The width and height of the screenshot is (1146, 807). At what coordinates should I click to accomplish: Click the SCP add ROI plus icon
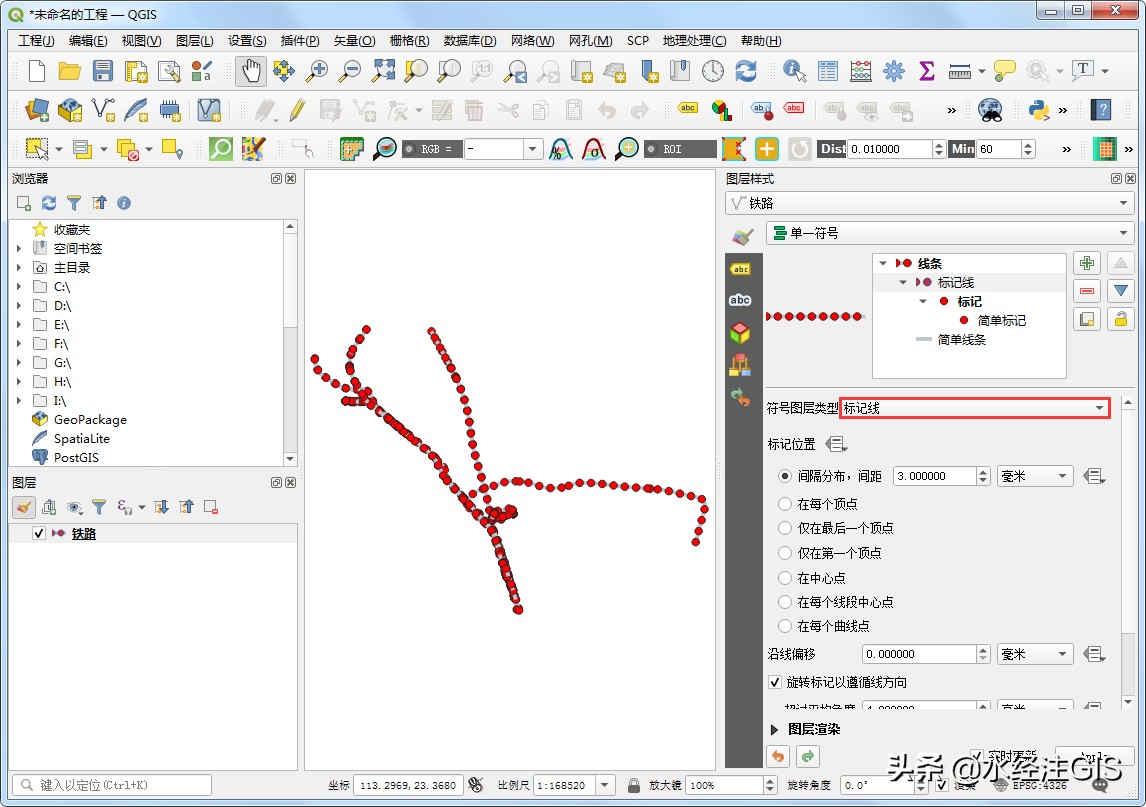766,149
